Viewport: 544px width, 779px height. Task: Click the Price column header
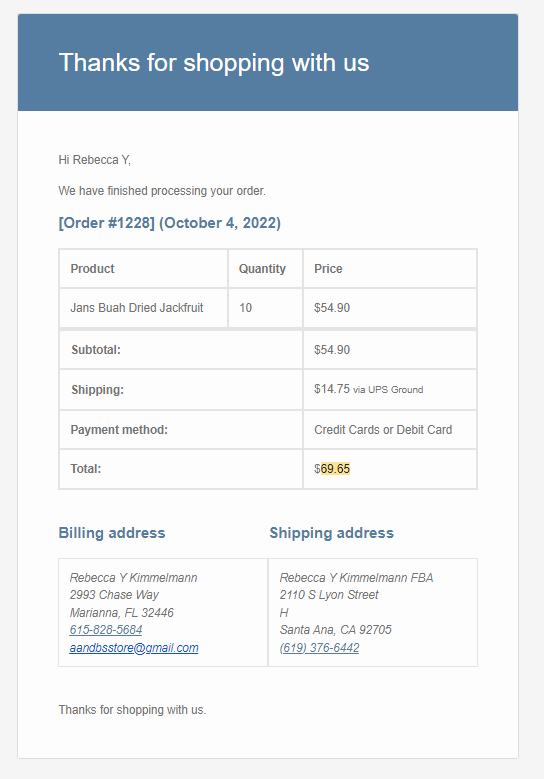point(328,269)
